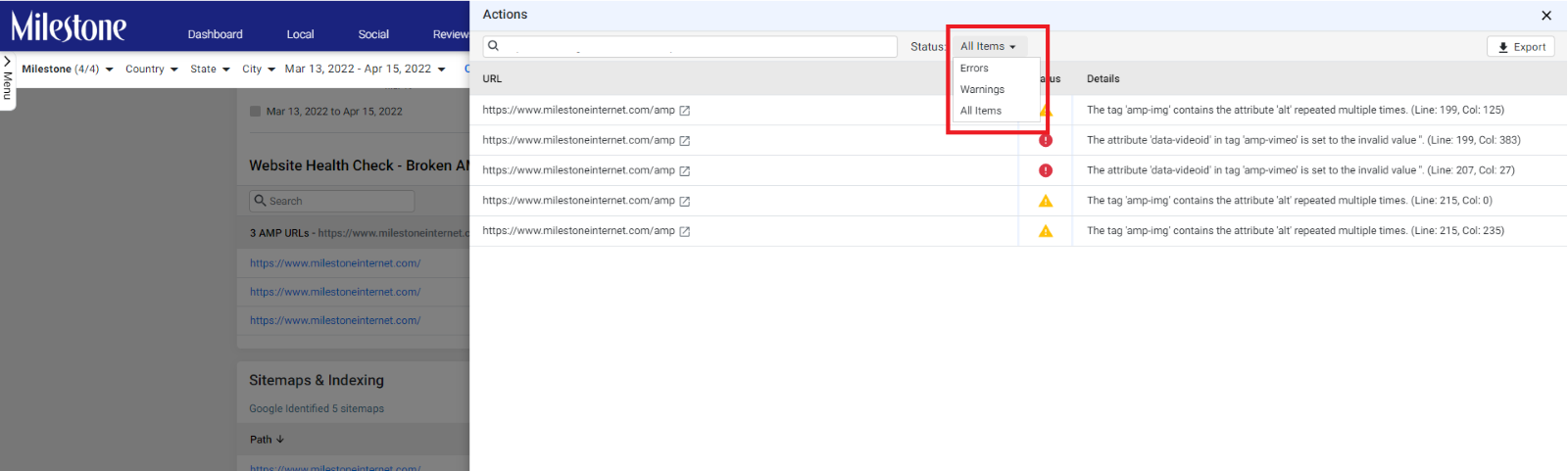The height and width of the screenshot is (471, 1568).
Task: Click the Website Health Check search field
Action: click(x=332, y=201)
